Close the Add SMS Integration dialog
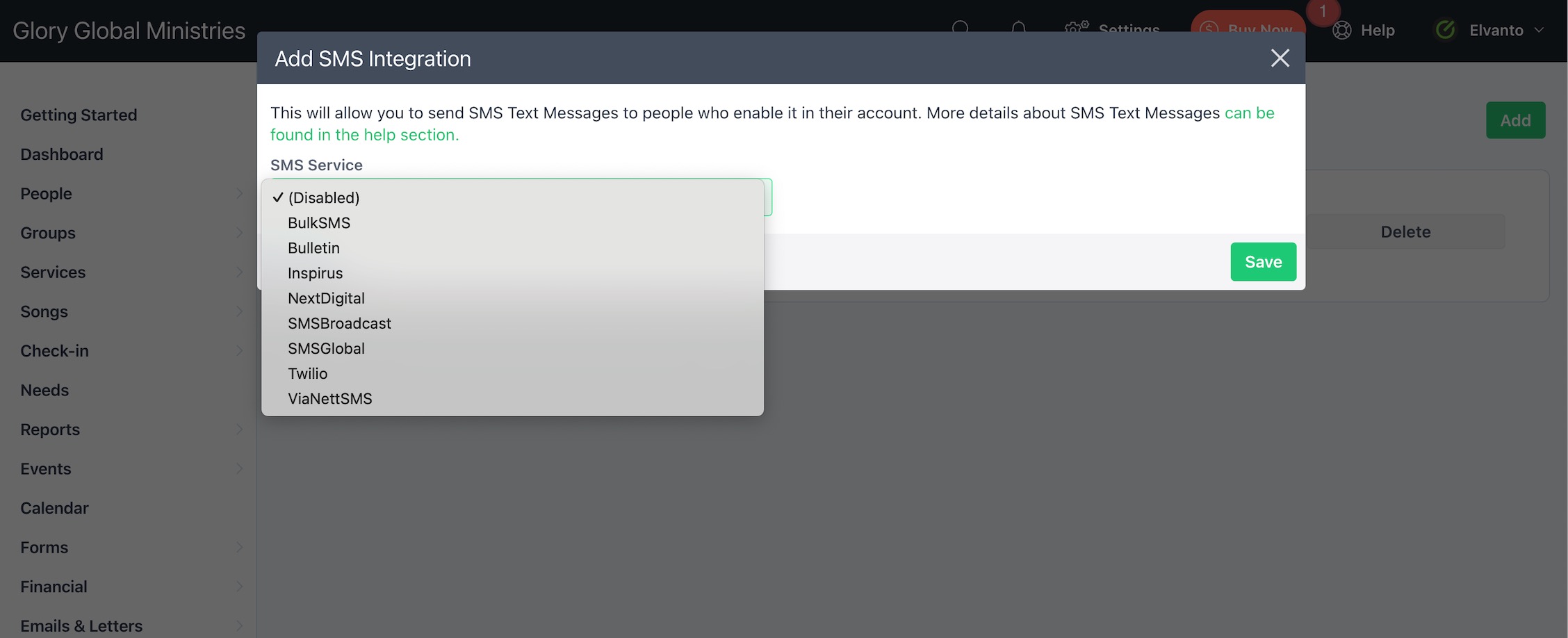The height and width of the screenshot is (638, 1568). click(1280, 58)
